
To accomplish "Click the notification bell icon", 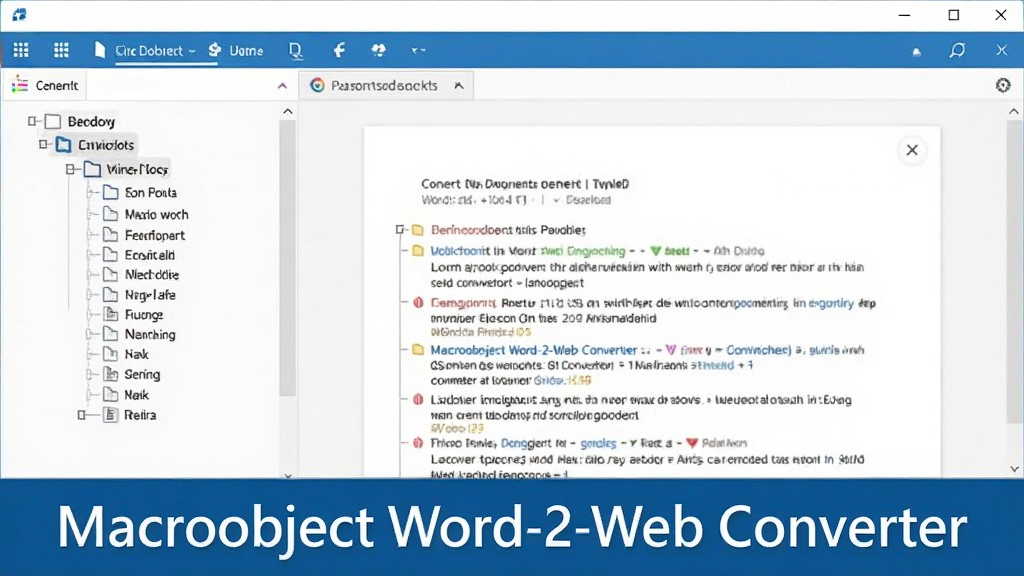I will (x=917, y=52).
